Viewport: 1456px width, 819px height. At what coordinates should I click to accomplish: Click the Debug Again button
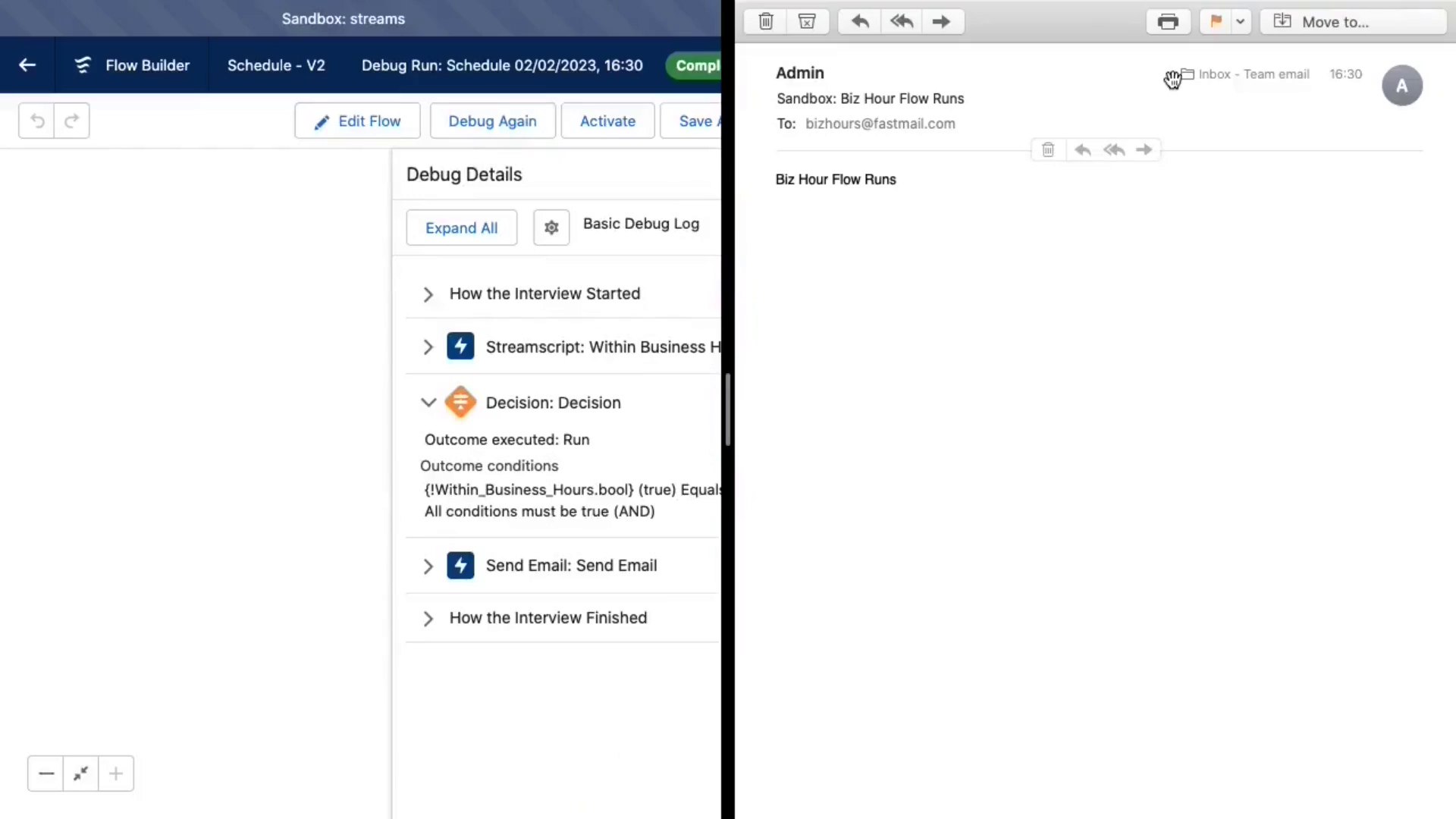(x=492, y=121)
